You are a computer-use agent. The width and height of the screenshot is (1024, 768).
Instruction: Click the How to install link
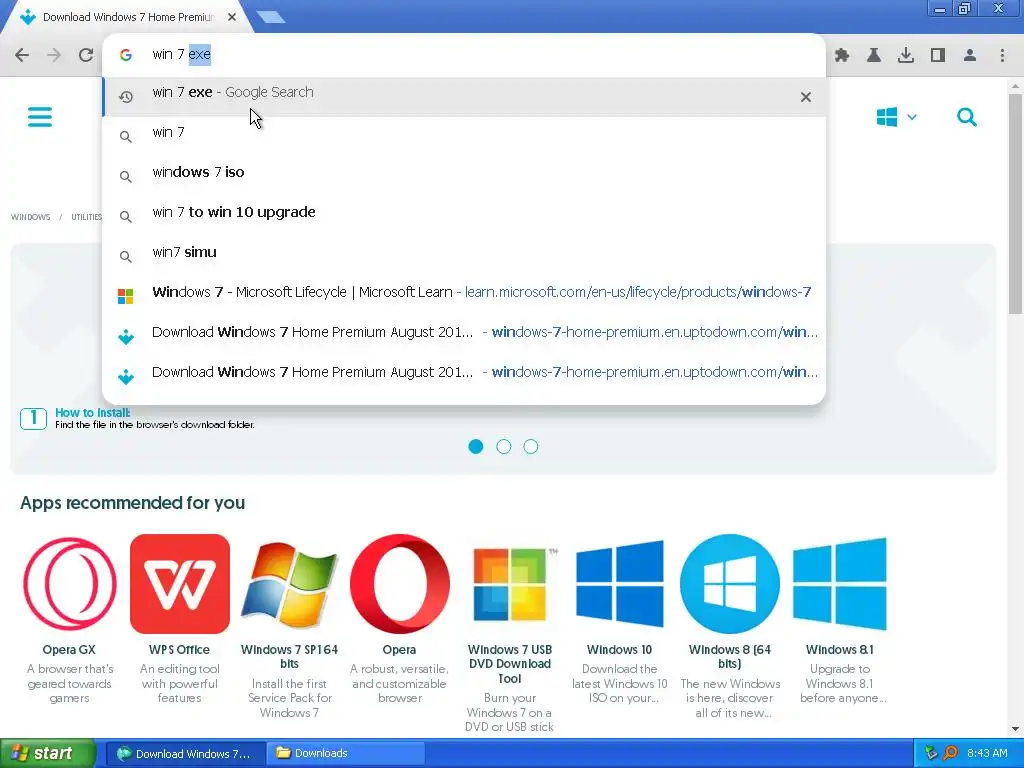[x=92, y=413]
